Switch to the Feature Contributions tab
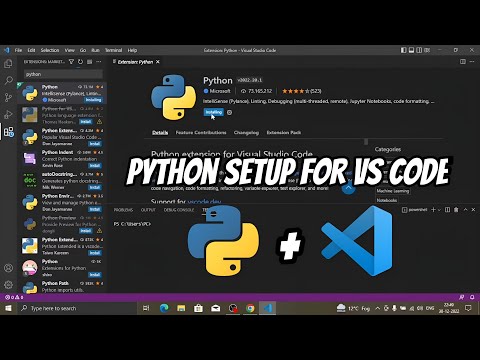The width and height of the screenshot is (480, 360). coord(201,133)
